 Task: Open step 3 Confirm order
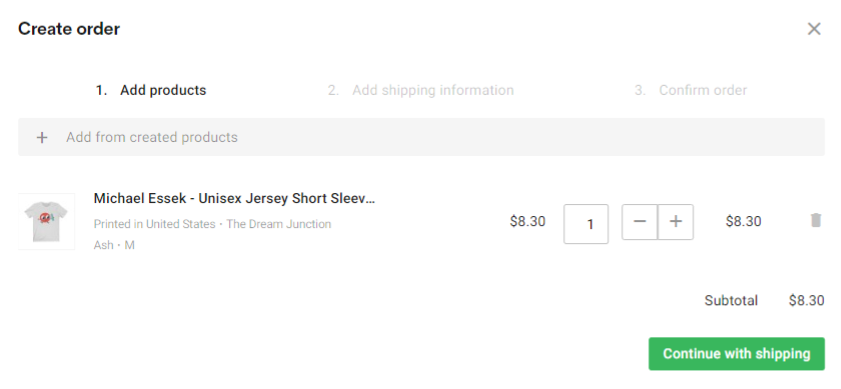690,90
